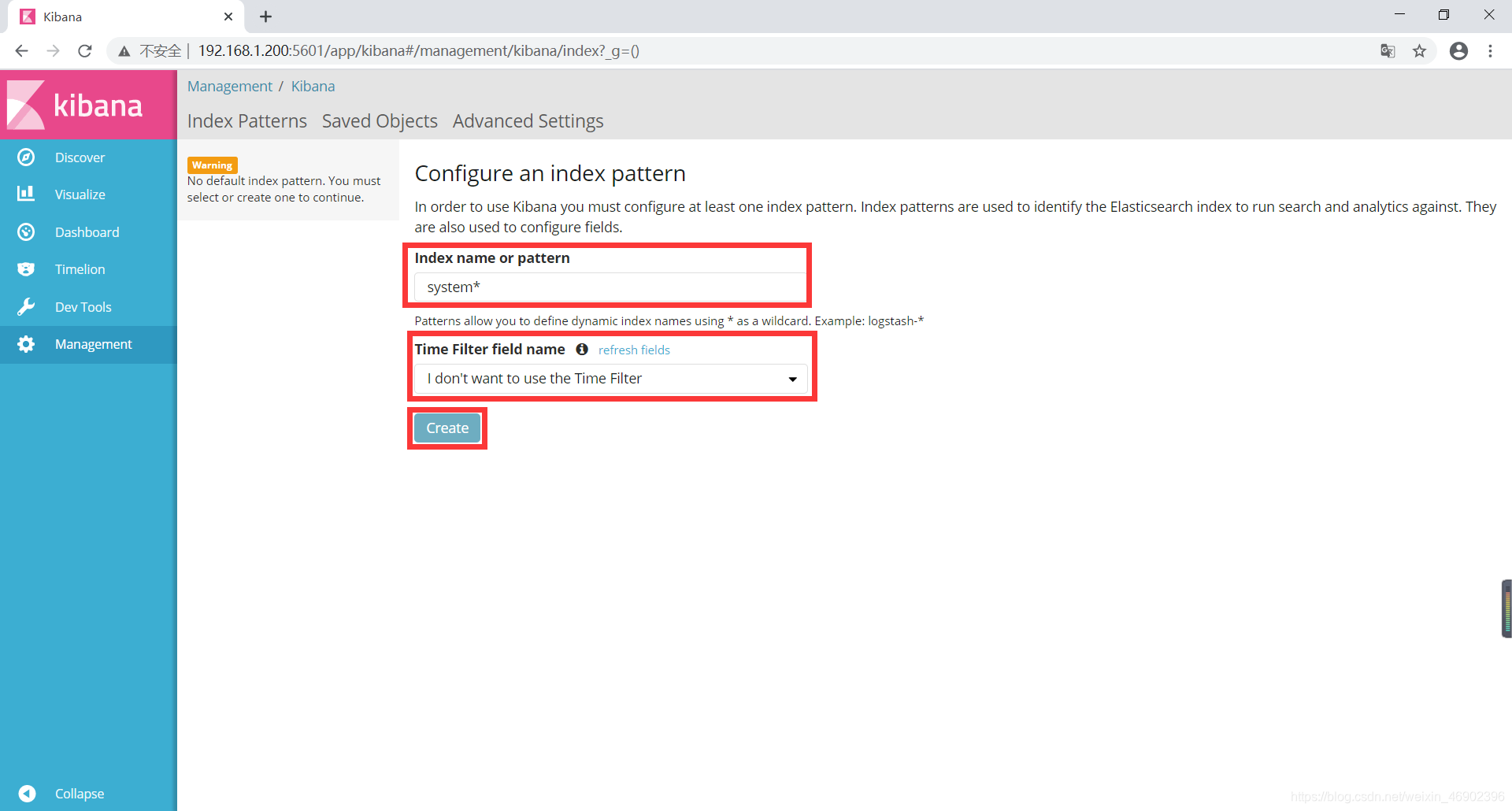Follow the Kibana breadcrumb link

[313, 86]
